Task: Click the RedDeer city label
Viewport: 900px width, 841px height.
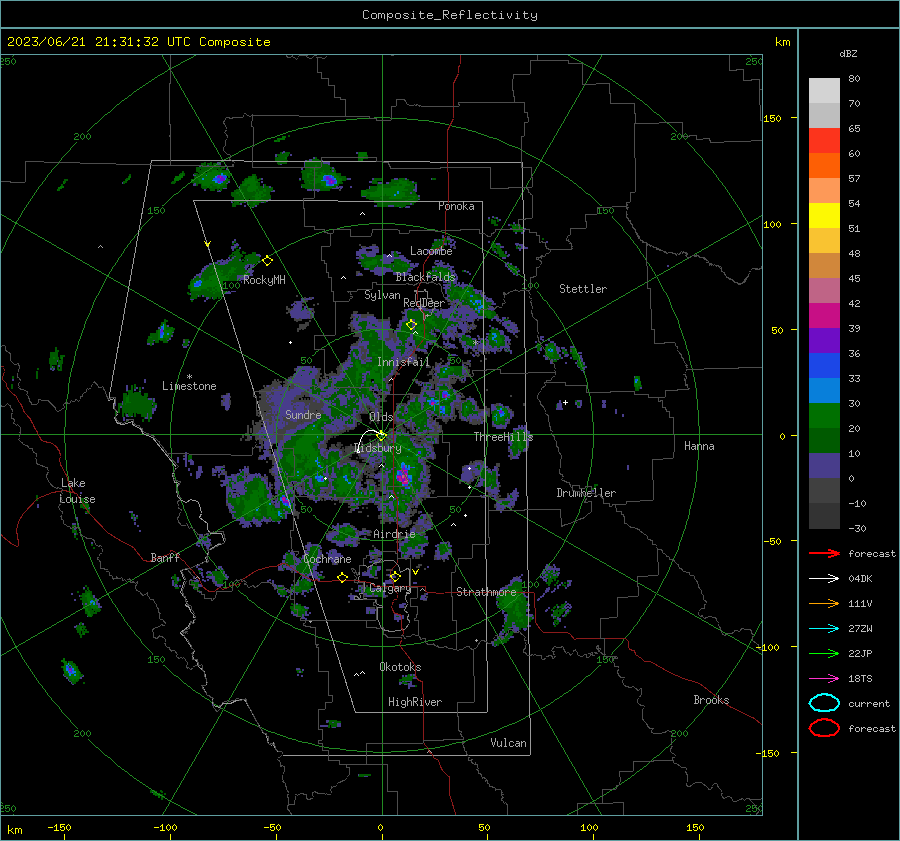Action: tap(424, 303)
